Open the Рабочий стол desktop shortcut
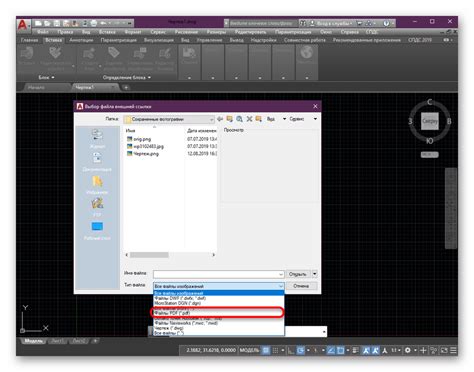The image size is (474, 372). pos(97,231)
